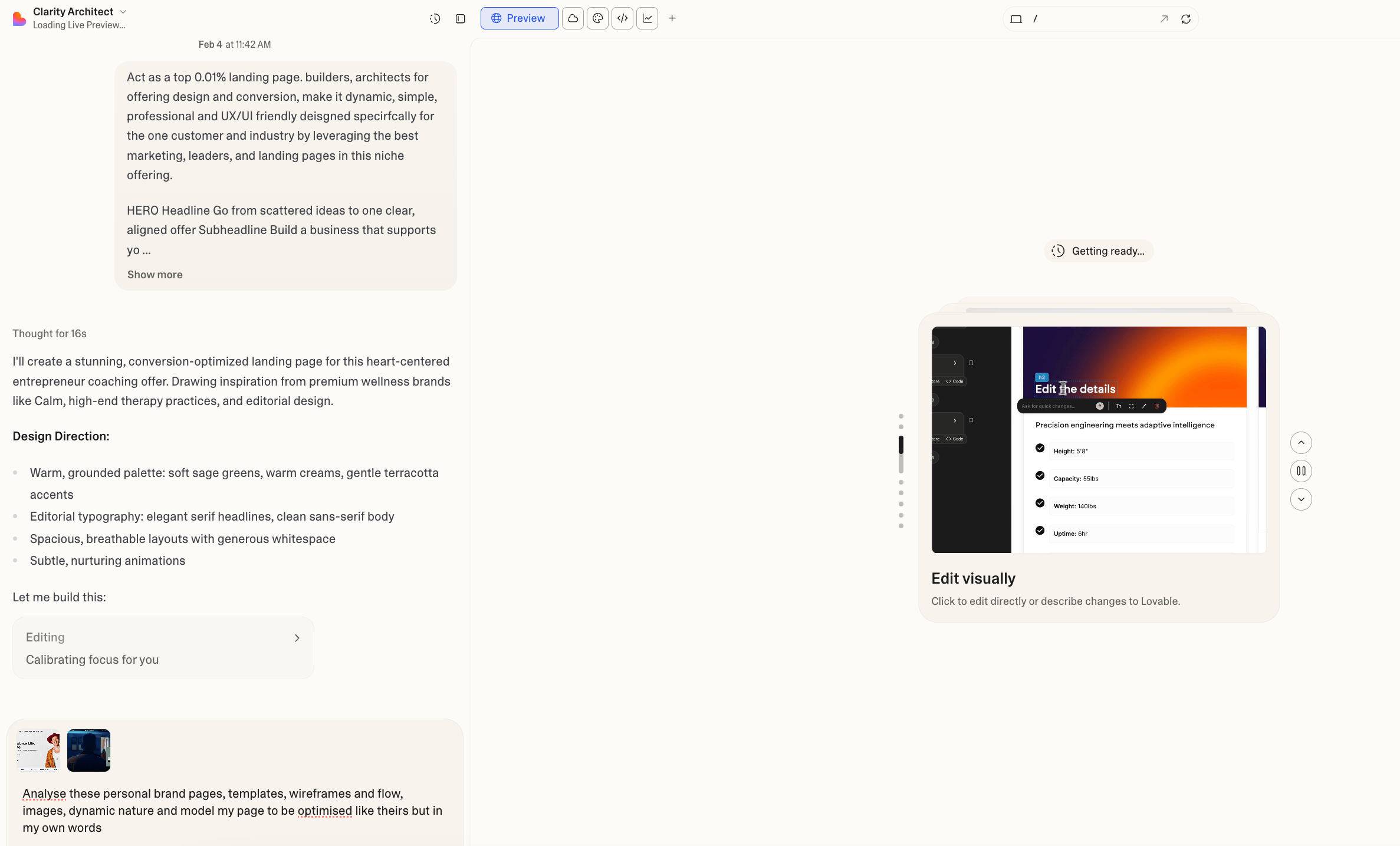The height and width of the screenshot is (846, 1400).
Task: Refresh the preview page
Action: 1186,19
